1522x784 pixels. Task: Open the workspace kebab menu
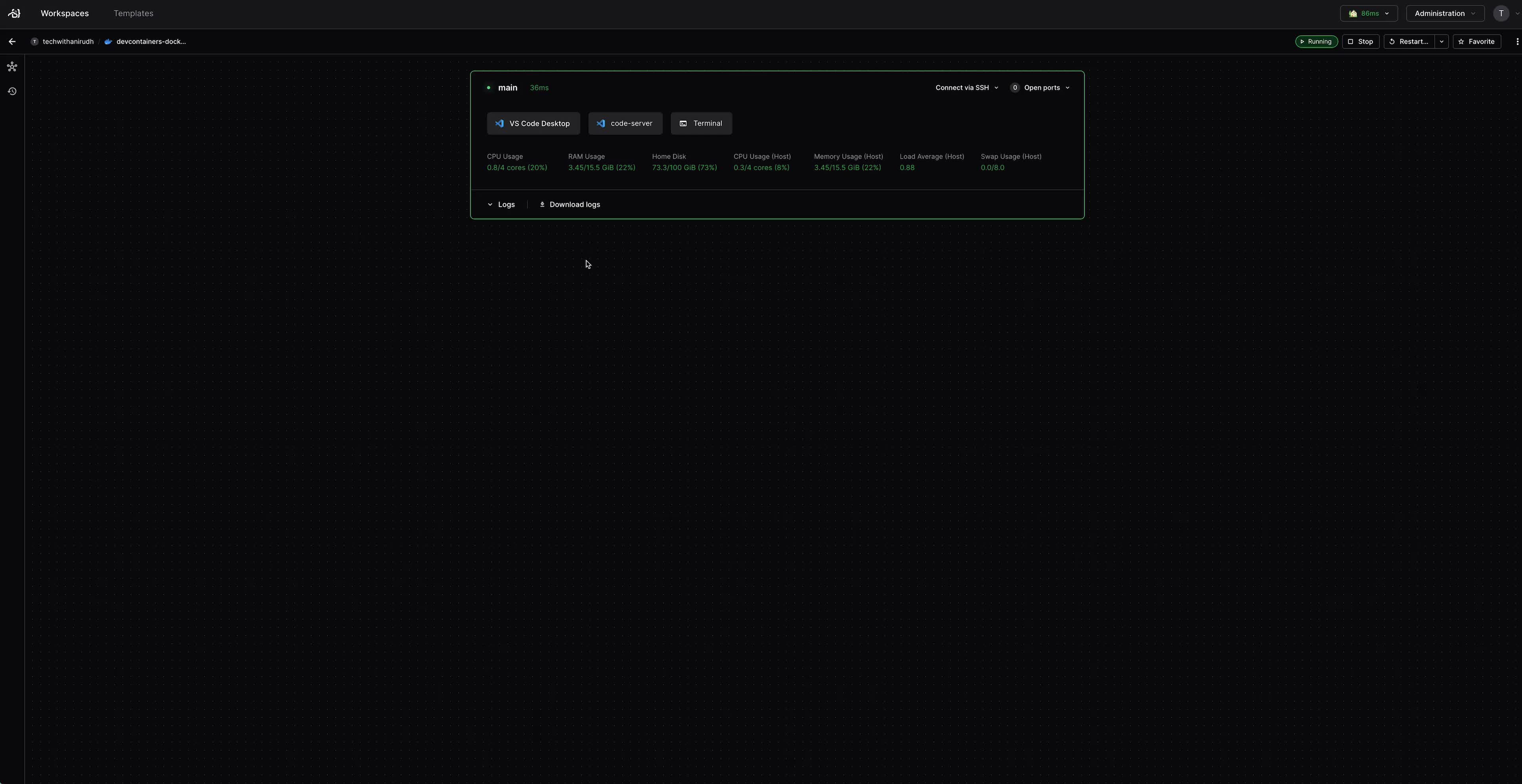point(1517,41)
